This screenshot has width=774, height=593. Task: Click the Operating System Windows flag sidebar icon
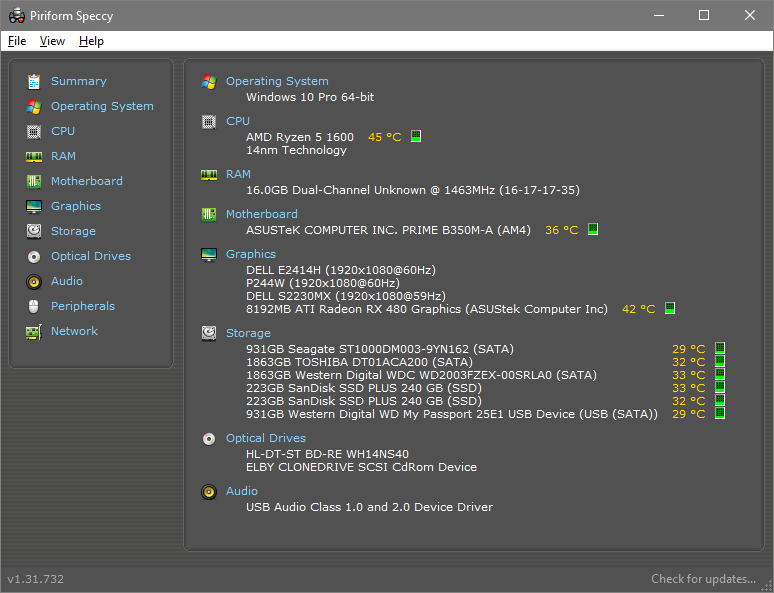click(x=34, y=106)
